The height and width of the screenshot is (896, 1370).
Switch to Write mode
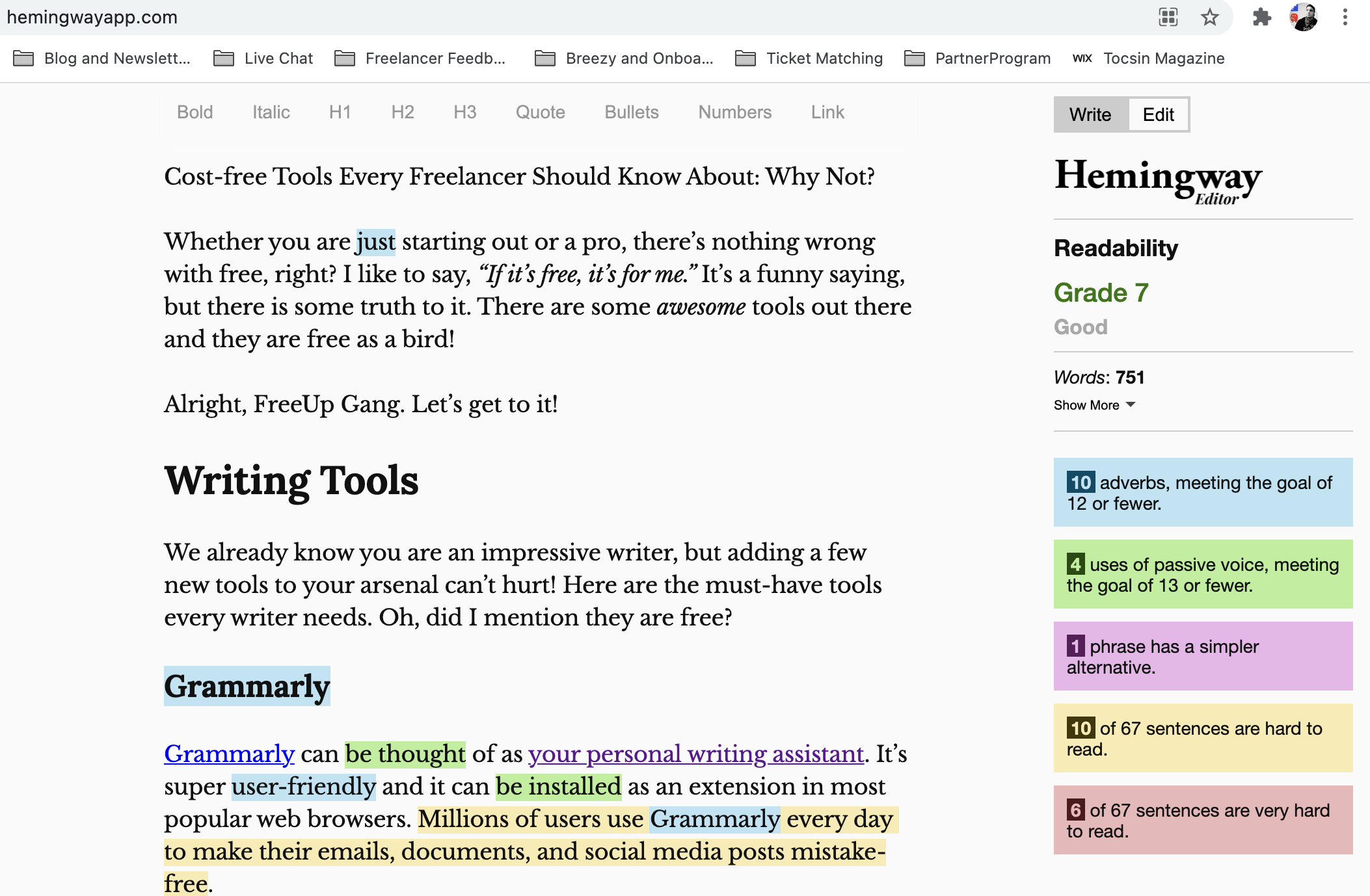[1090, 114]
